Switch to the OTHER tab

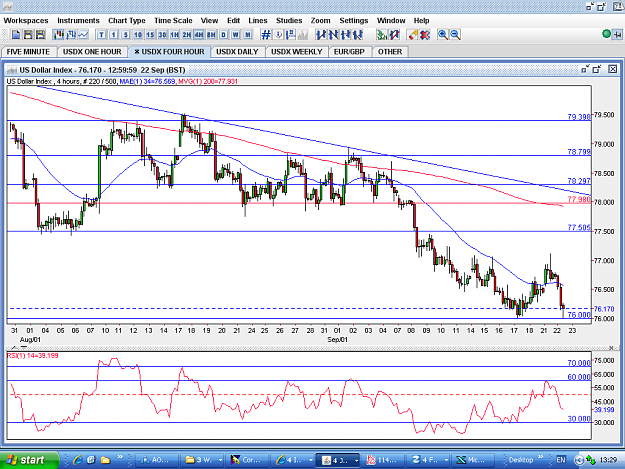click(x=390, y=52)
